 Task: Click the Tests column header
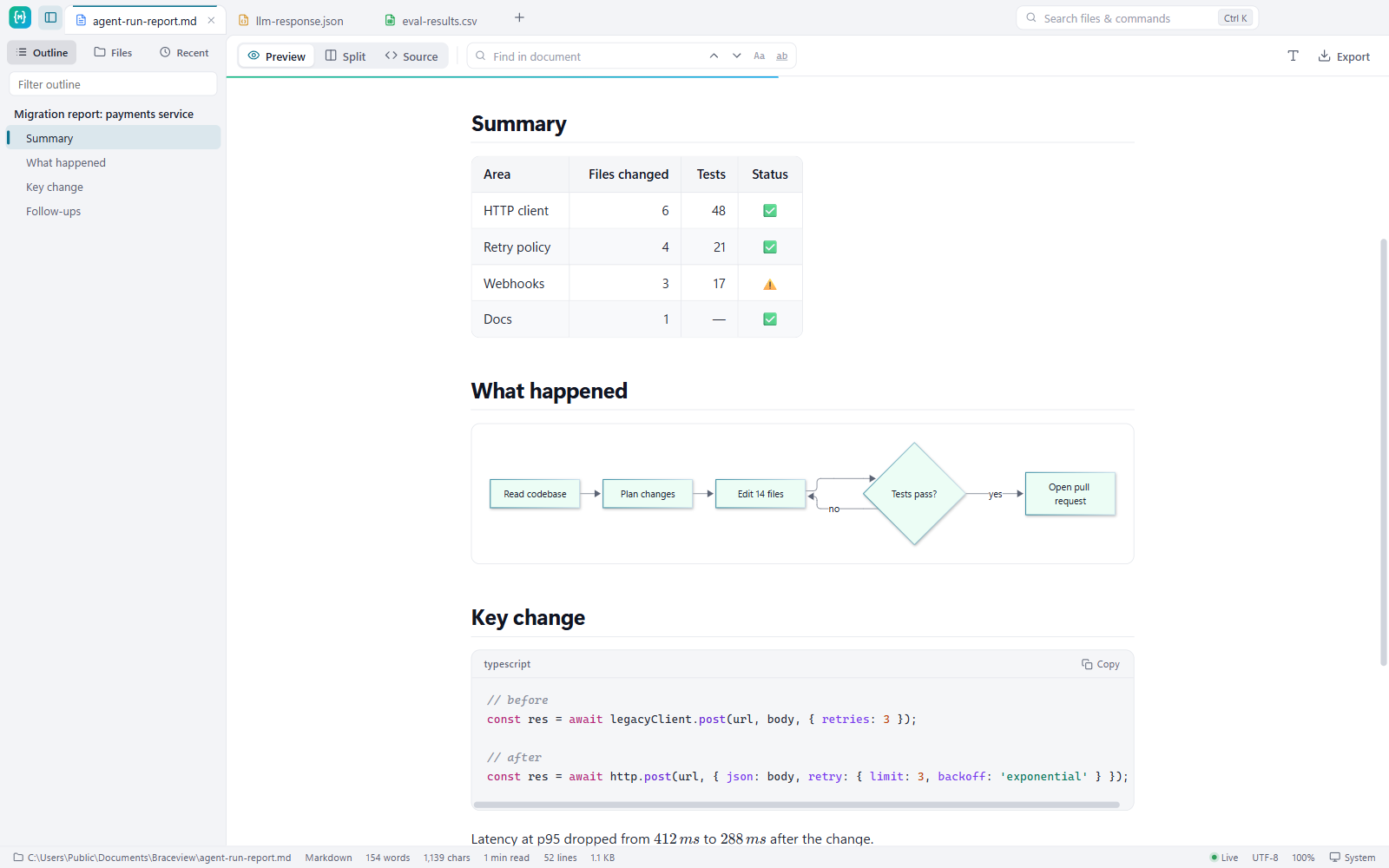click(711, 174)
